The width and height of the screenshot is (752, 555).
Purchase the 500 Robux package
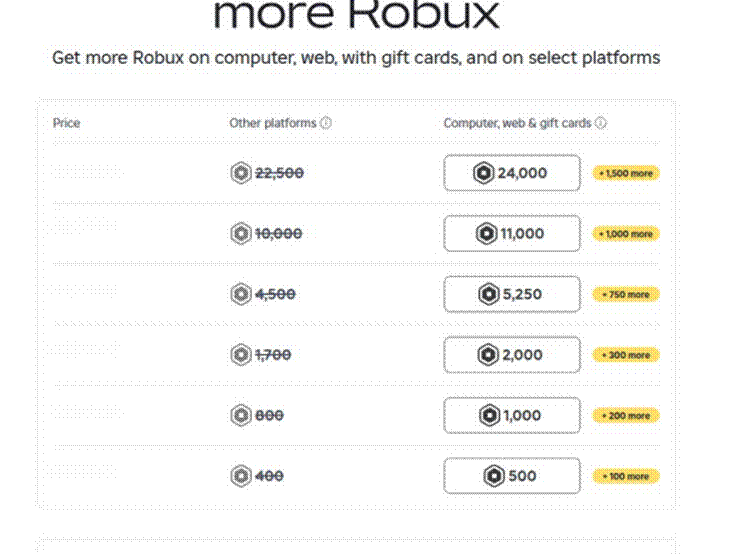[512, 476]
